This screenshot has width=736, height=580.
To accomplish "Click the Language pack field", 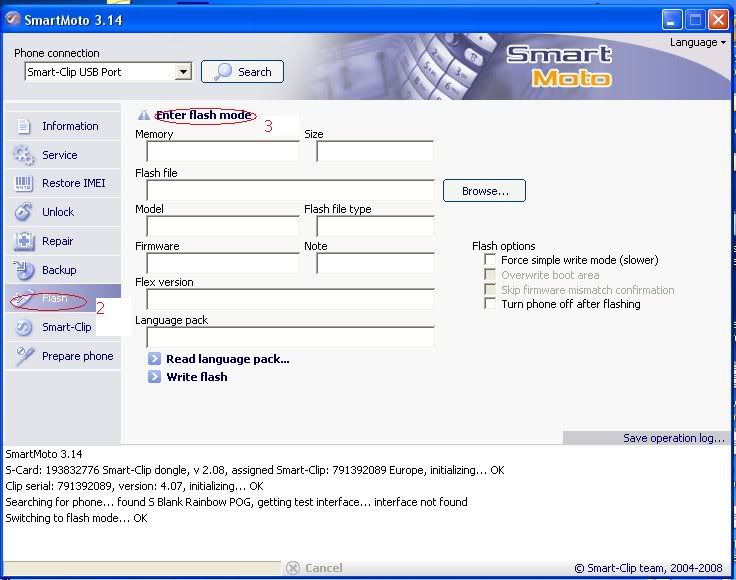I will point(290,337).
